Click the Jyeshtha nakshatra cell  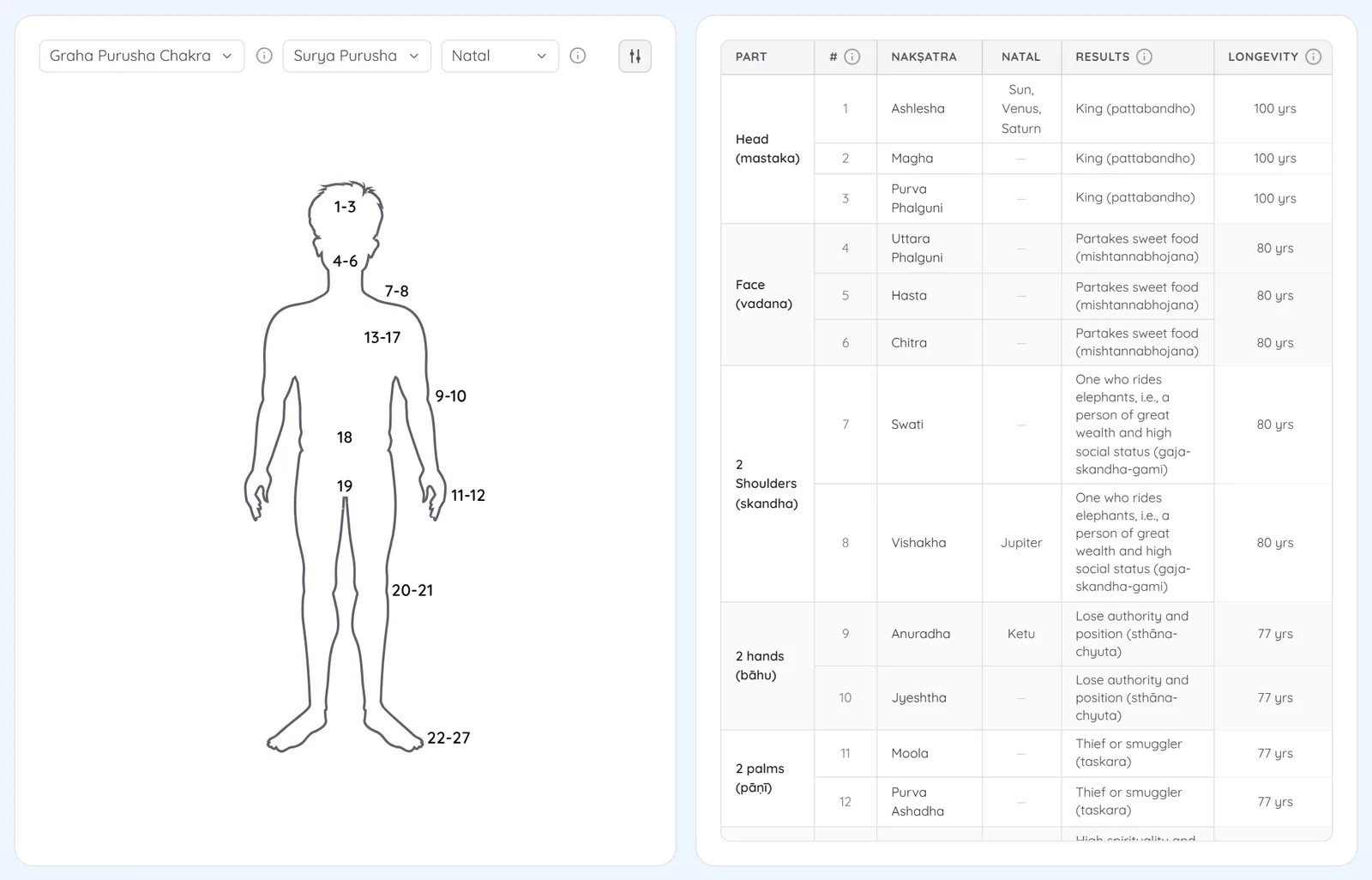(929, 697)
